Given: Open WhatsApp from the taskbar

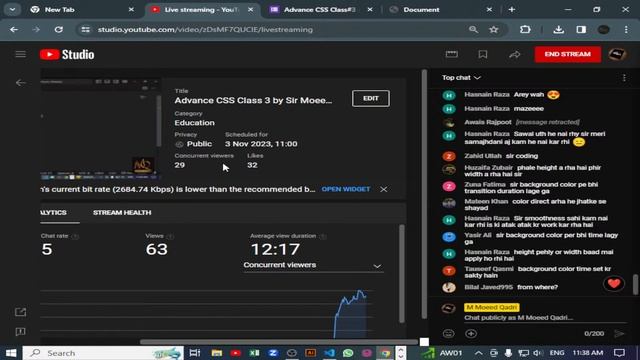Looking at the screenshot, I should tap(348, 353).
